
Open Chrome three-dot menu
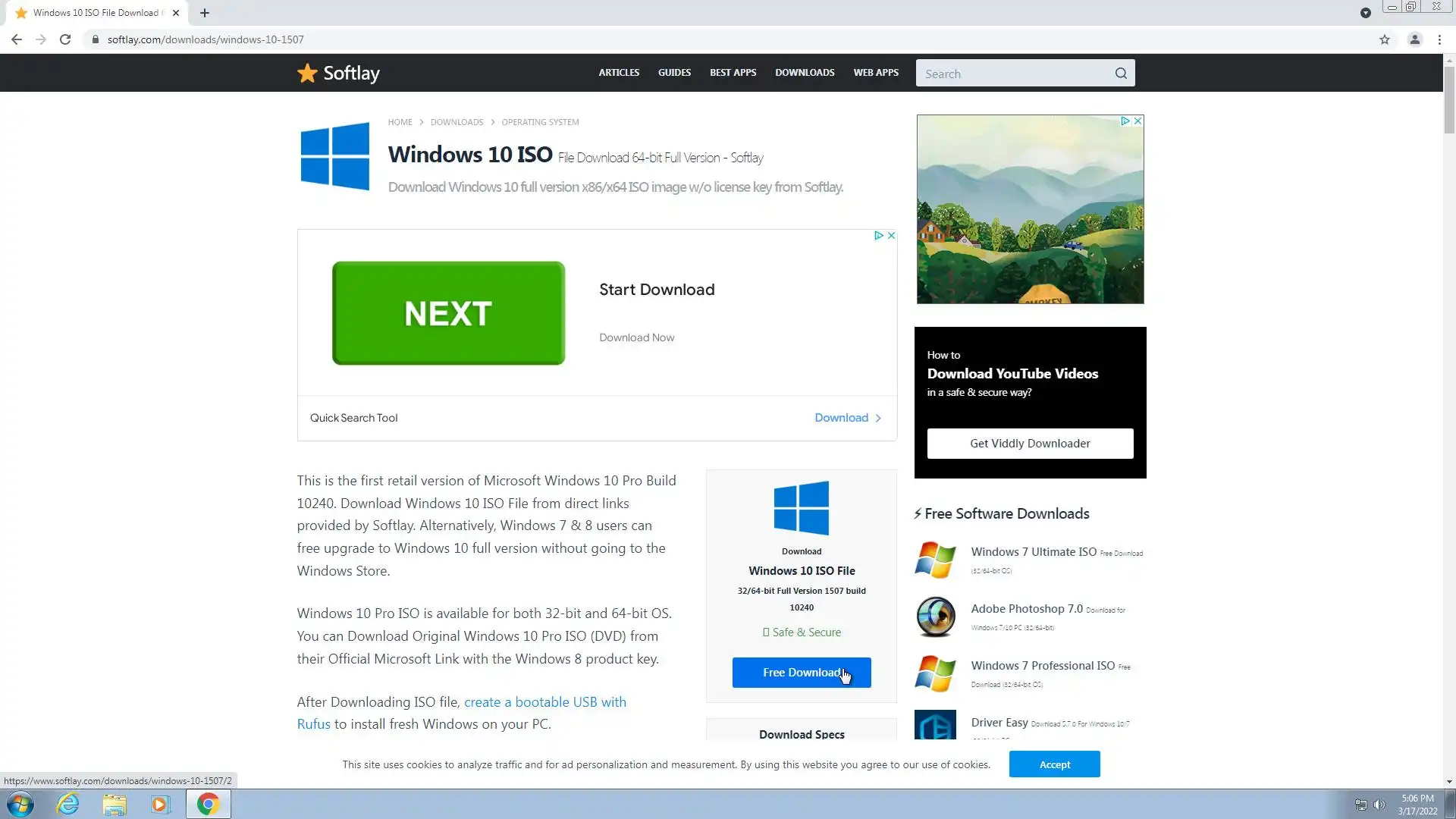tap(1439, 39)
